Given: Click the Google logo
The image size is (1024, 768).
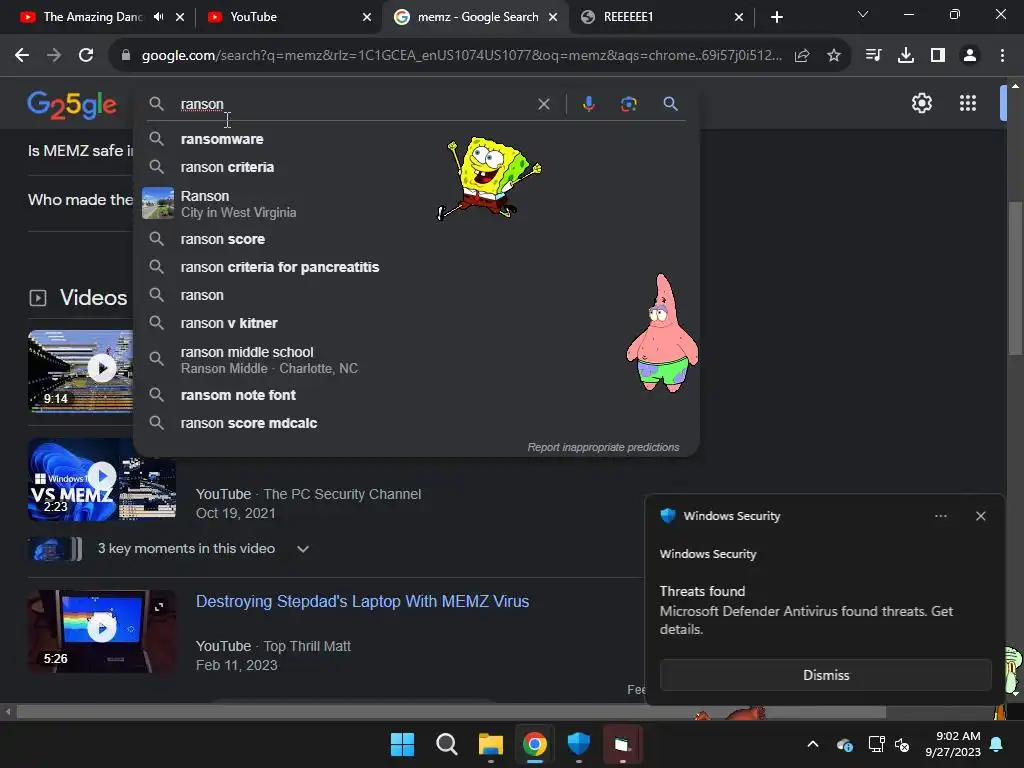Looking at the screenshot, I should pos(72,104).
